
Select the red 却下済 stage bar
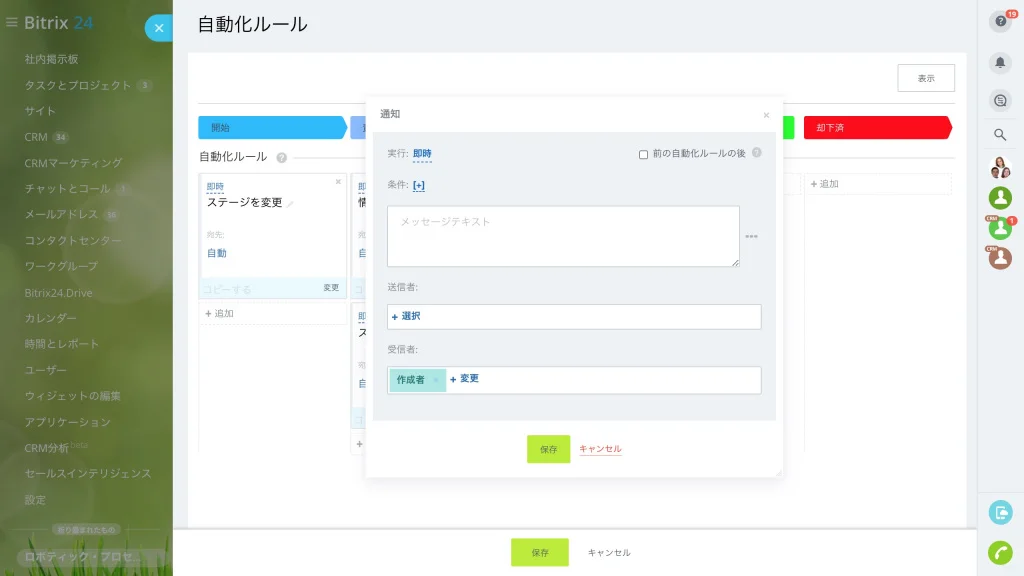pyautogui.click(x=877, y=127)
